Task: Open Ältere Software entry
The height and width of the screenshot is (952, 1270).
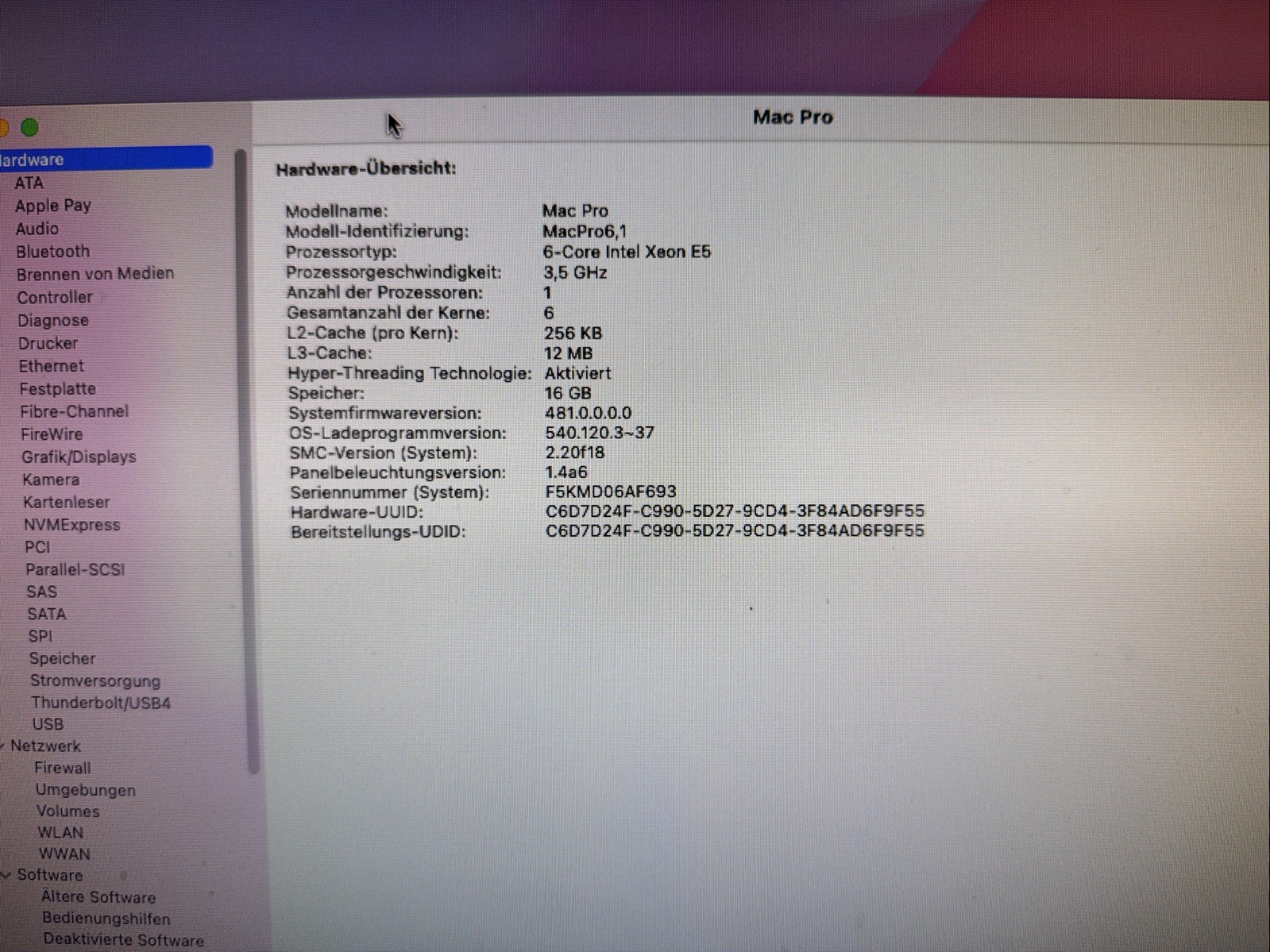Action: point(98,897)
